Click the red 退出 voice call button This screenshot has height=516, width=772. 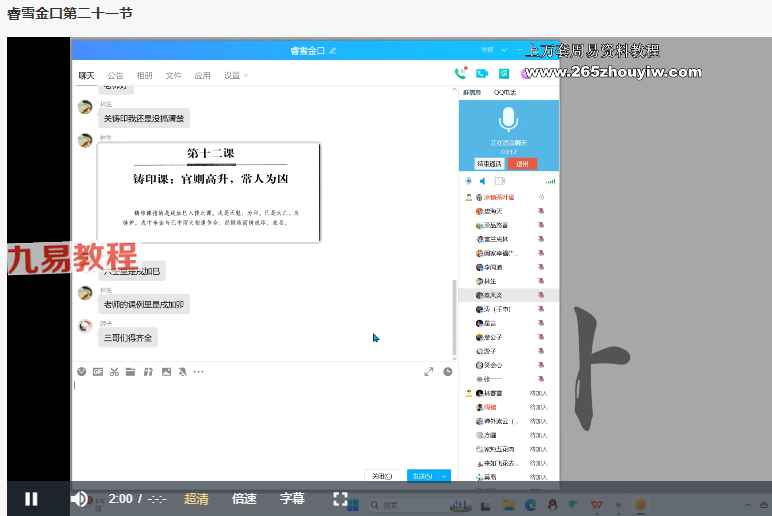[x=522, y=164]
